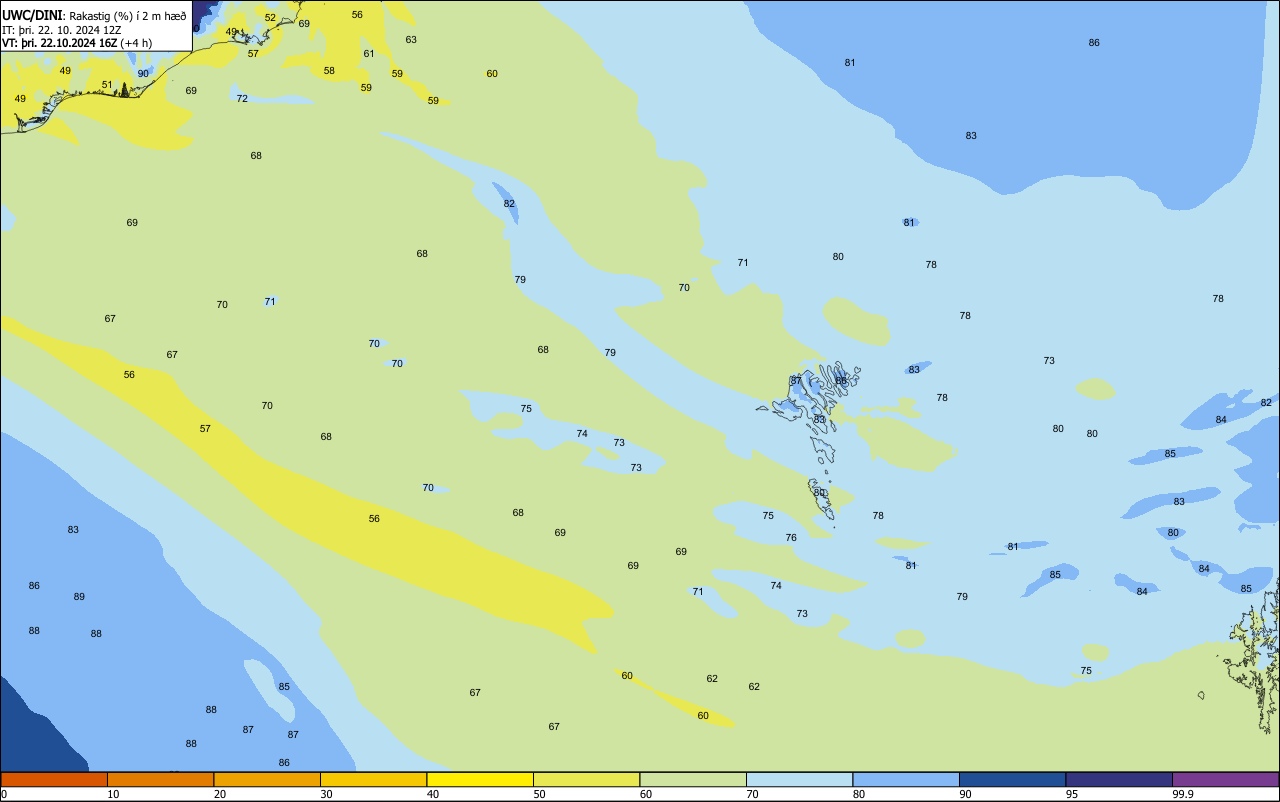The height and width of the screenshot is (802, 1280).
Task: Select the map value '52'
Action: click(x=270, y=18)
